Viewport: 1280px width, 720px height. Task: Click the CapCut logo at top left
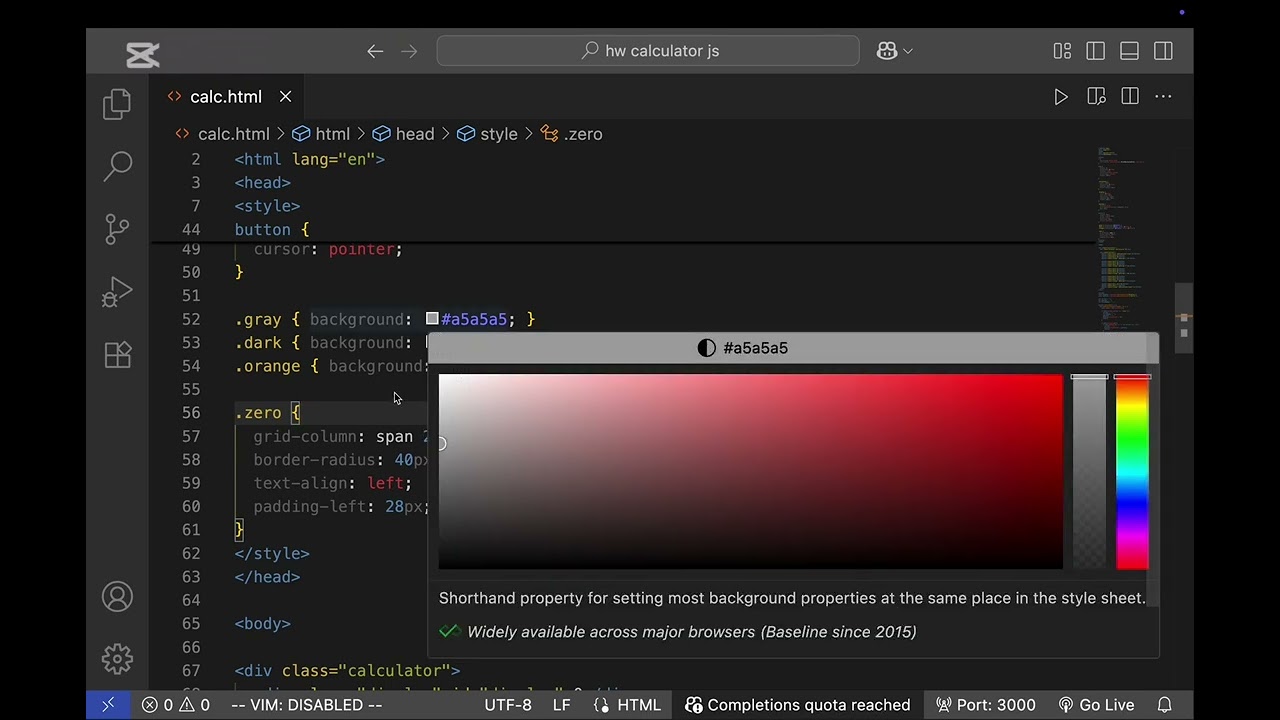click(142, 55)
